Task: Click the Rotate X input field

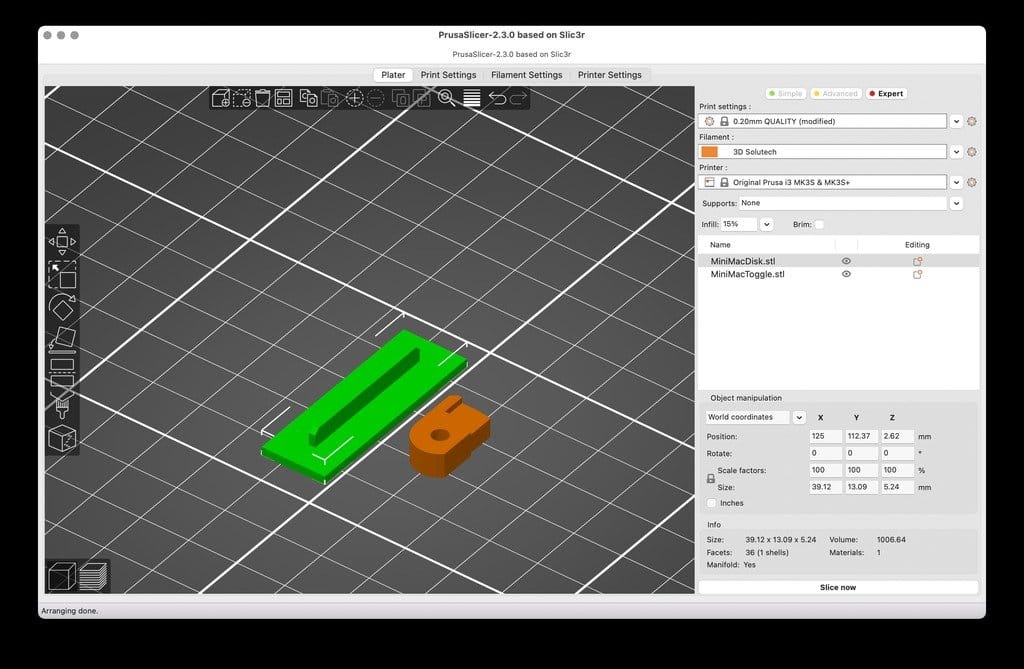Action: point(825,453)
